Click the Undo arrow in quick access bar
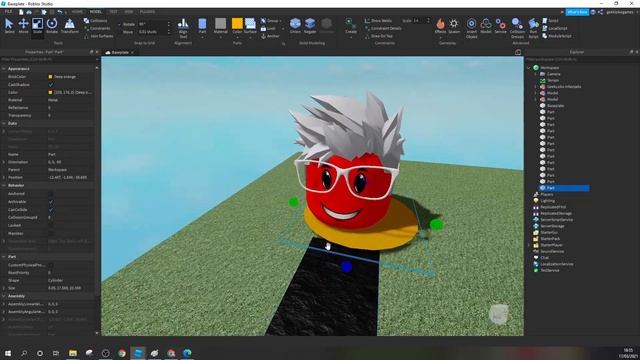This screenshot has height=360, width=640. pyautogui.click(x=60, y=12)
